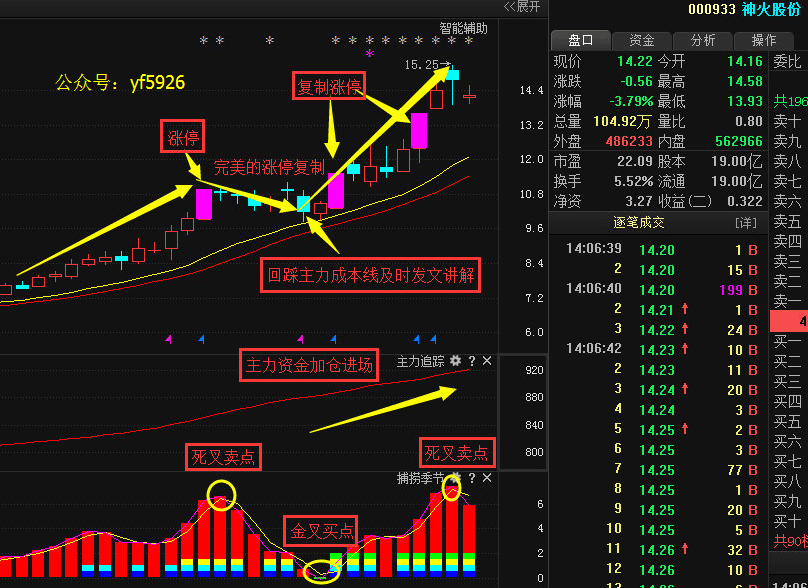Switch to the 资金 tab
This screenshot has height=588, width=808.
642,40
